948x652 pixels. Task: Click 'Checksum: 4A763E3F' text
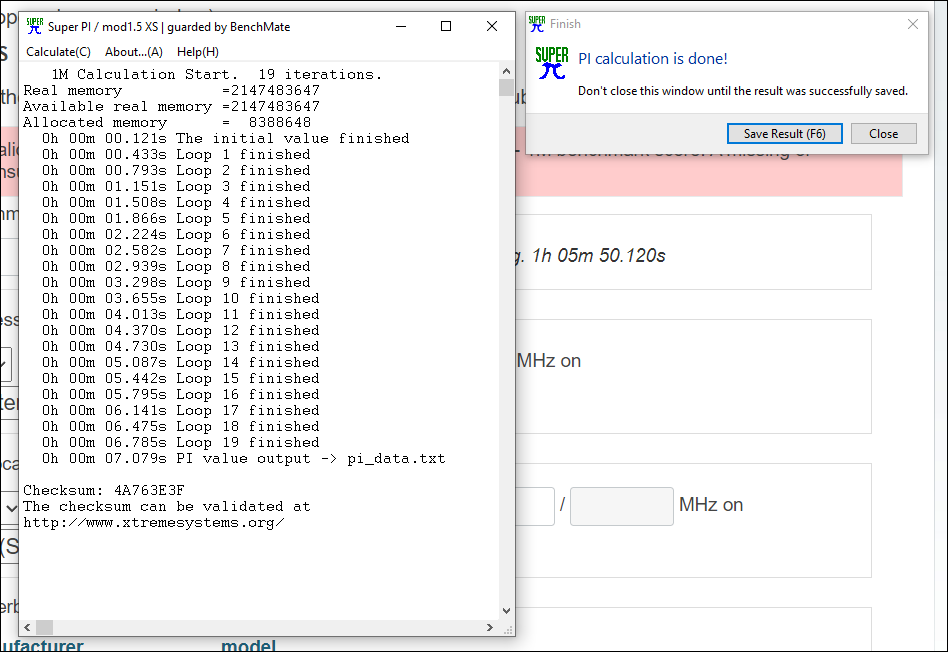[x=103, y=491]
